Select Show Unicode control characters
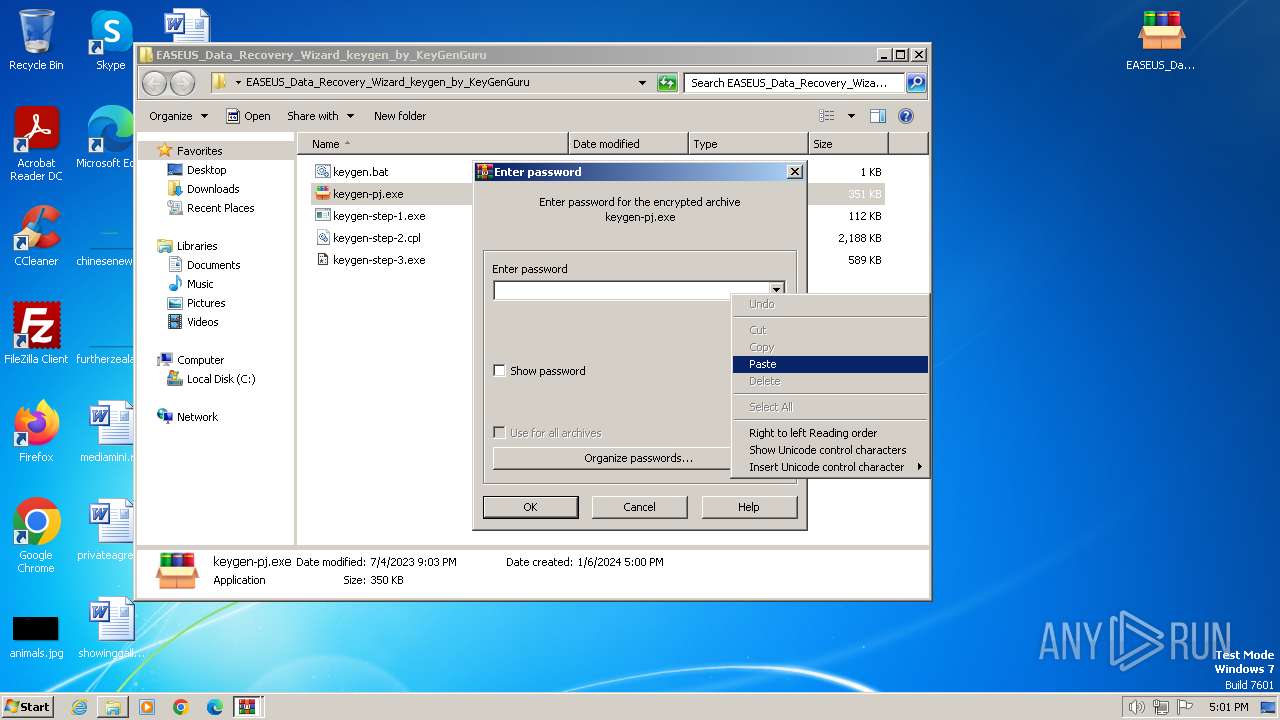This screenshot has height=720, width=1280. (830, 450)
